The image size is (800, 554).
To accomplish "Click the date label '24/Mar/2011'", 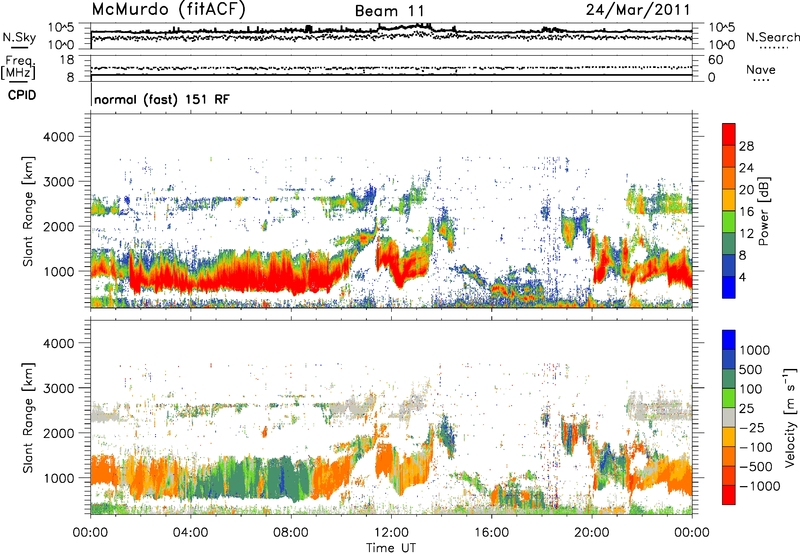I will click(638, 9).
